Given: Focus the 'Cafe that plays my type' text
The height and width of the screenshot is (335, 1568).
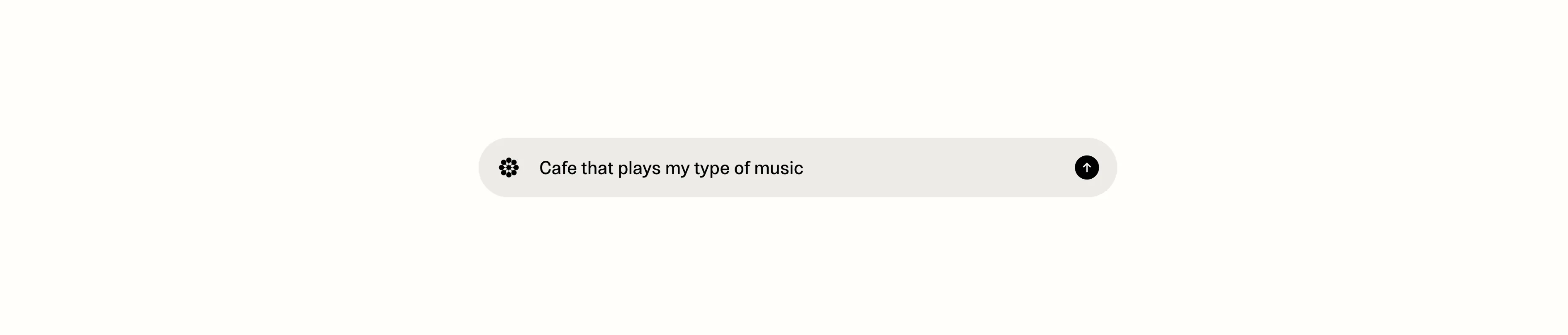Looking at the screenshot, I should point(645,168).
